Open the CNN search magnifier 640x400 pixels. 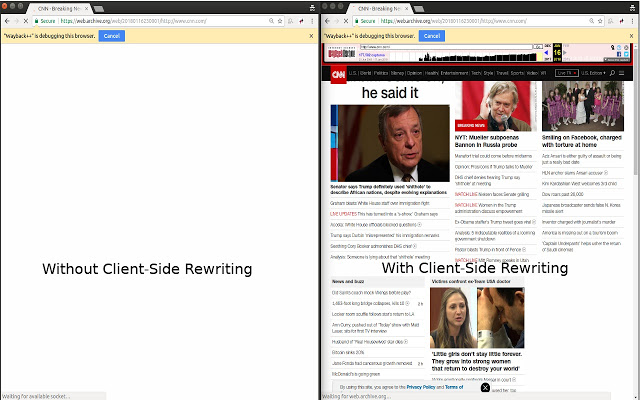coord(612,73)
